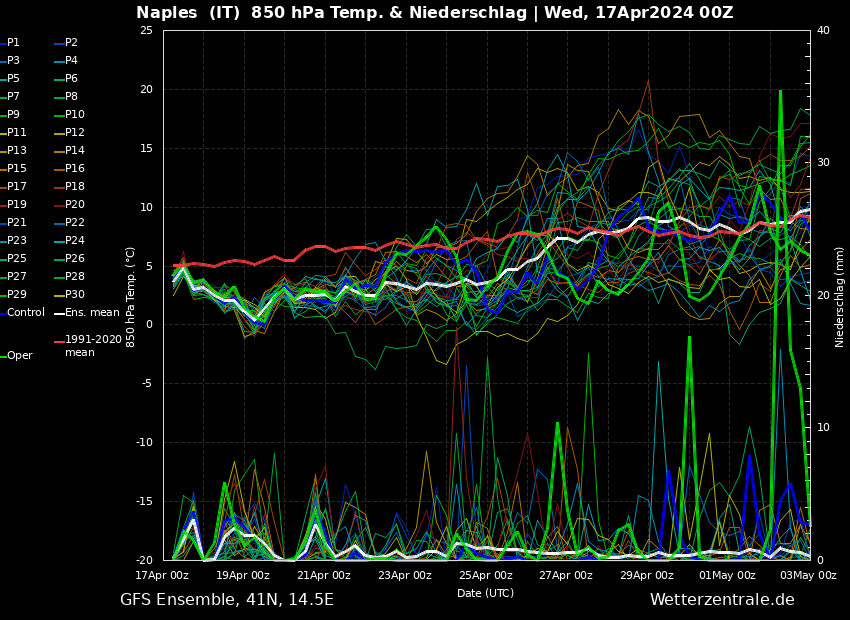This screenshot has width=850, height=620.
Task: Click the 17Apr 00z date tick
Action: point(164,576)
